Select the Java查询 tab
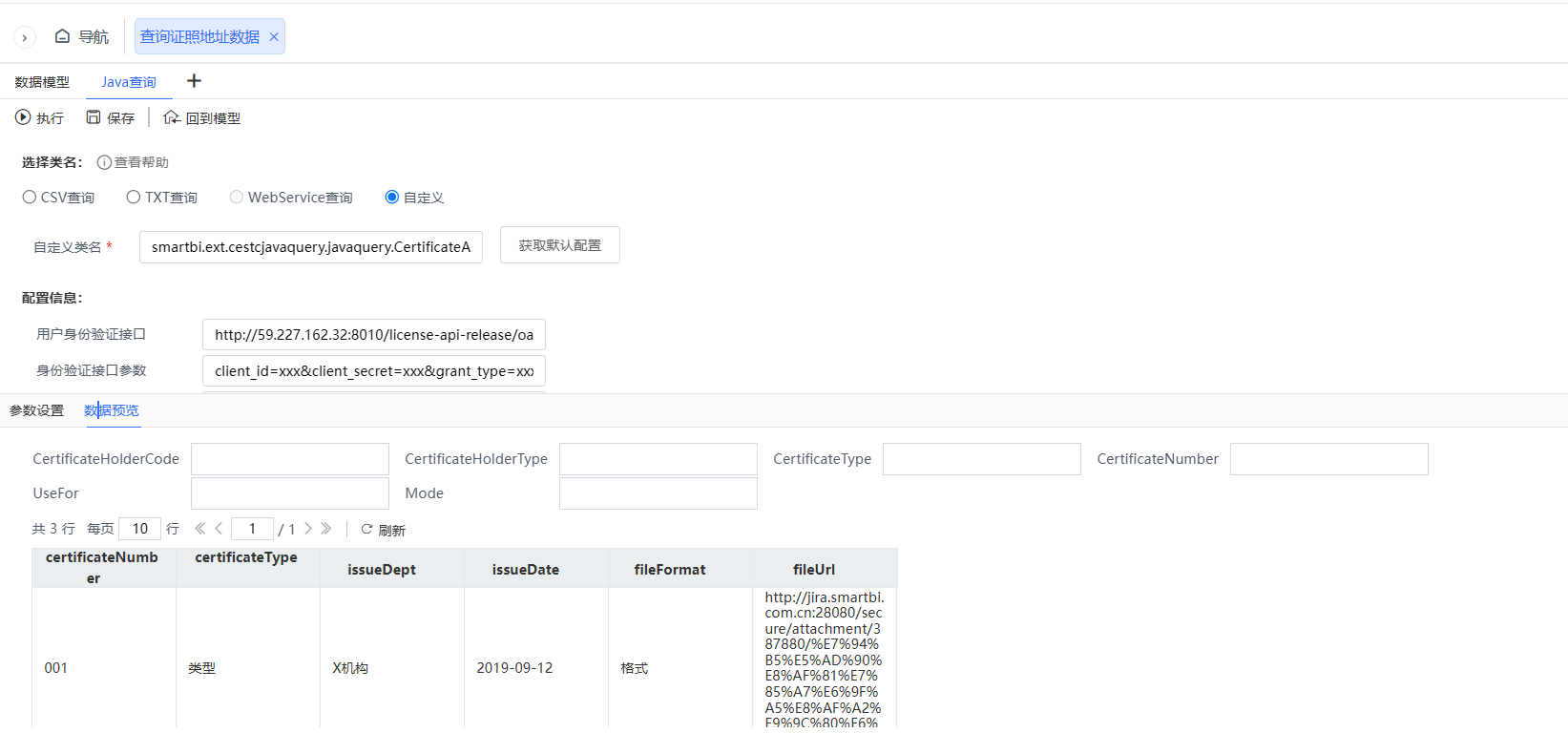This screenshot has width=1568, height=733. click(x=129, y=82)
